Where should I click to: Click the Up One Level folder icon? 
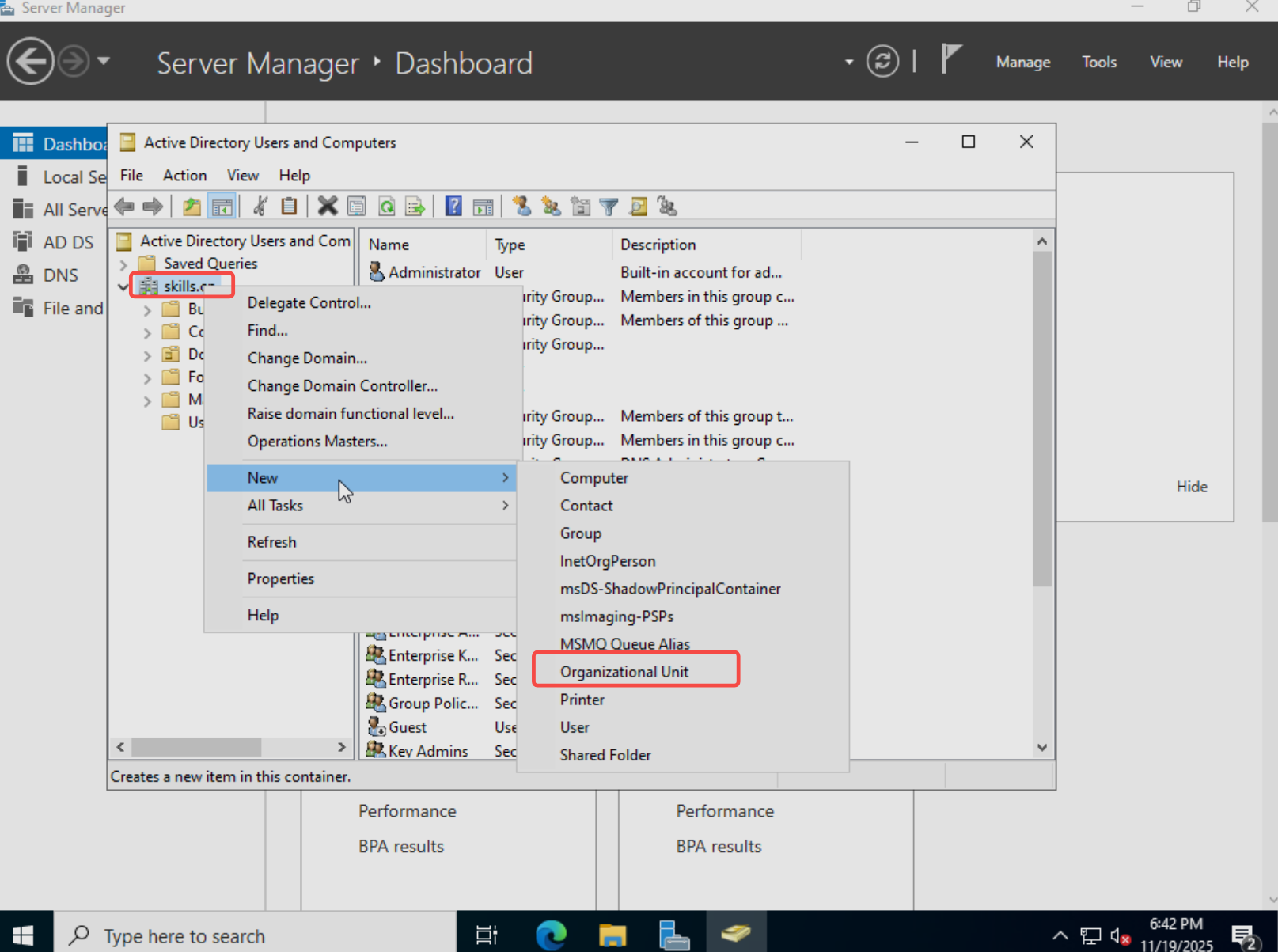point(192,207)
